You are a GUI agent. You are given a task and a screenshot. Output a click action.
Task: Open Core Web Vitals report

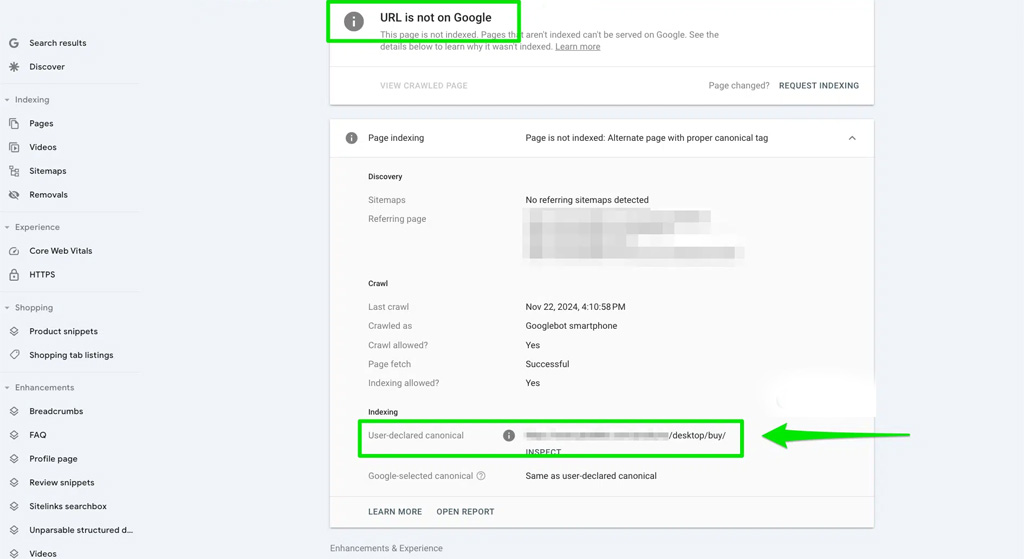(x=61, y=251)
